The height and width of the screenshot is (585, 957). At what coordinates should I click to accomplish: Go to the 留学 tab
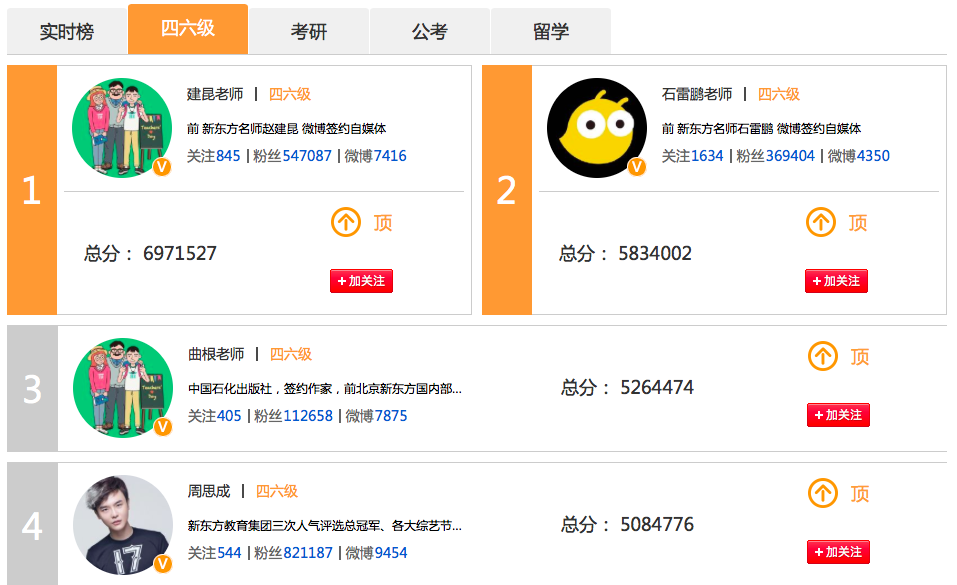click(551, 31)
